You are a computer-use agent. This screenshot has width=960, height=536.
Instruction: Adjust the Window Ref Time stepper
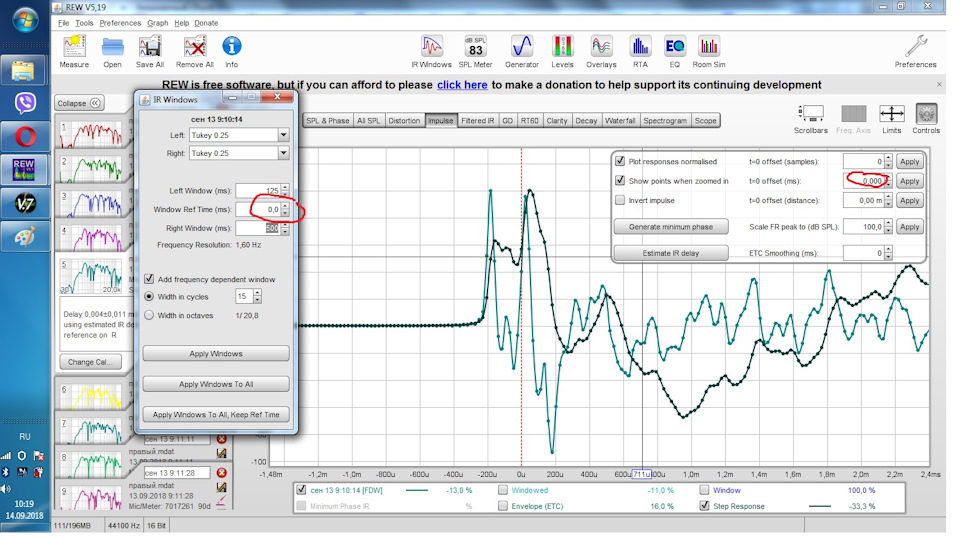[x=285, y=209]
